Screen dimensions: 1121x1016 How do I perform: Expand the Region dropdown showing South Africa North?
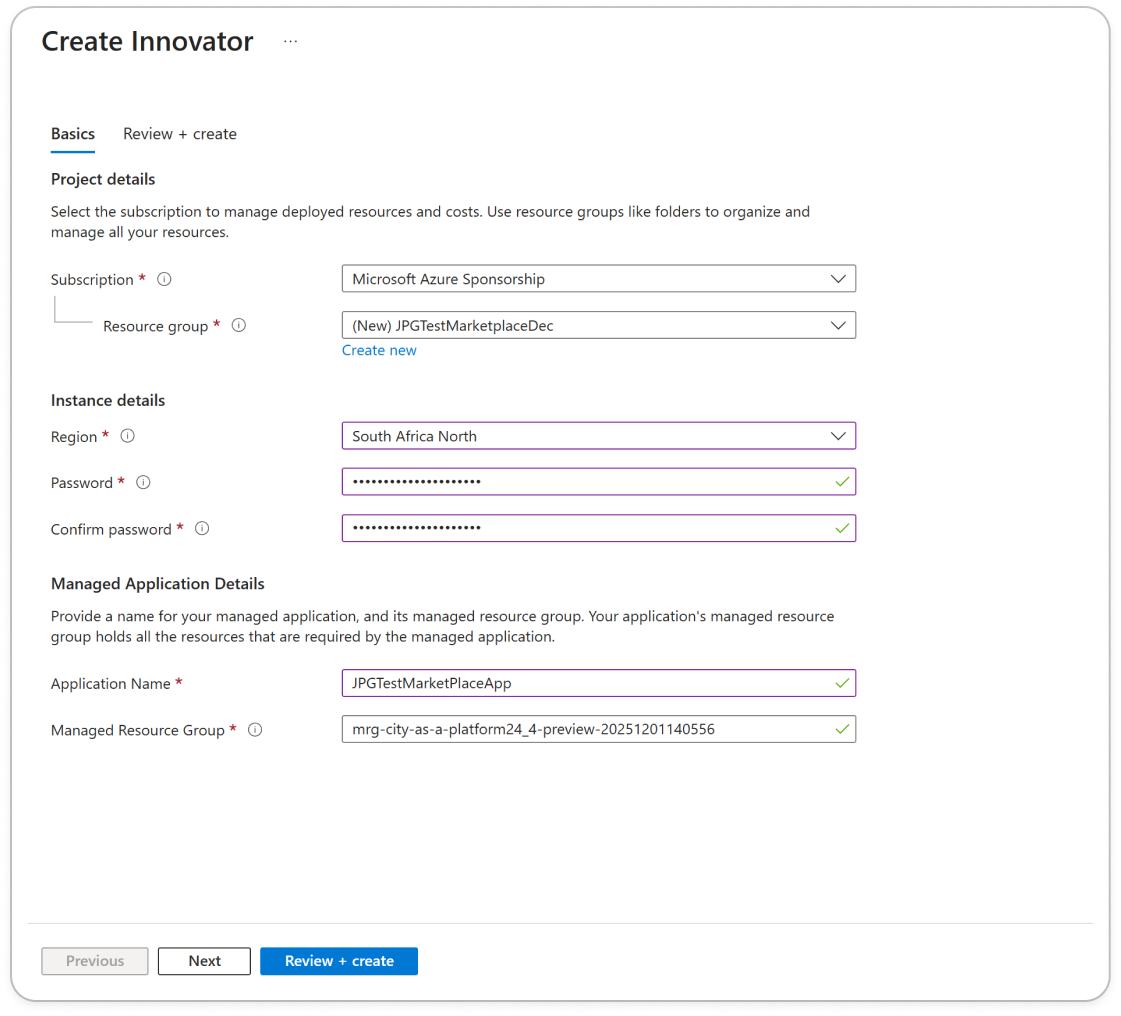pos(598,436)
